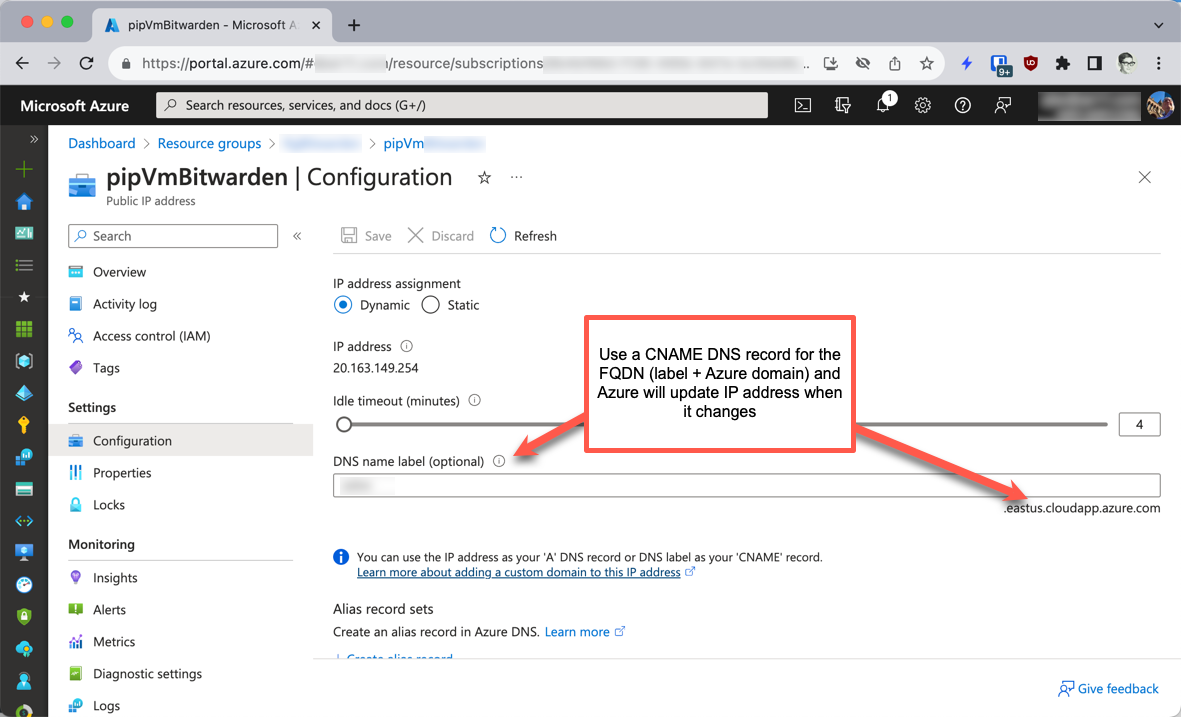Open the Create a resource plus icon

(22, 169)
